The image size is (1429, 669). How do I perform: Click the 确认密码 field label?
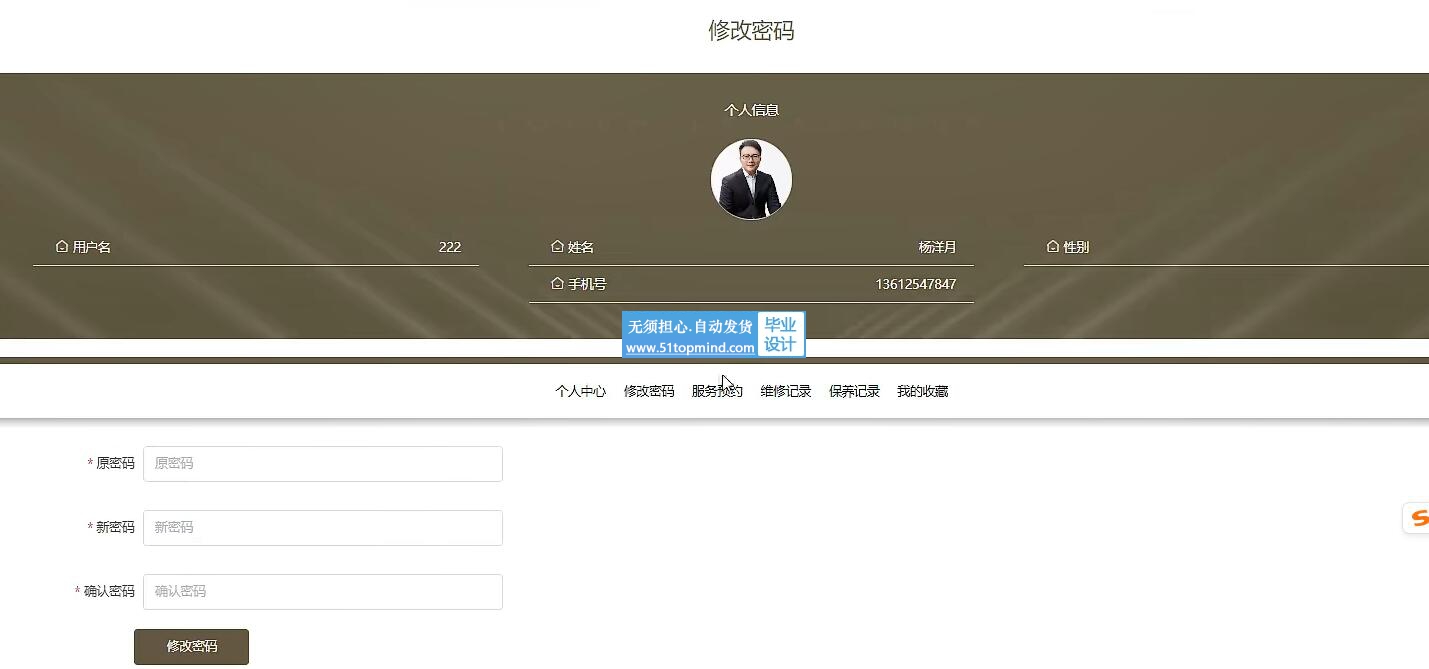click(x=109, y=592)
